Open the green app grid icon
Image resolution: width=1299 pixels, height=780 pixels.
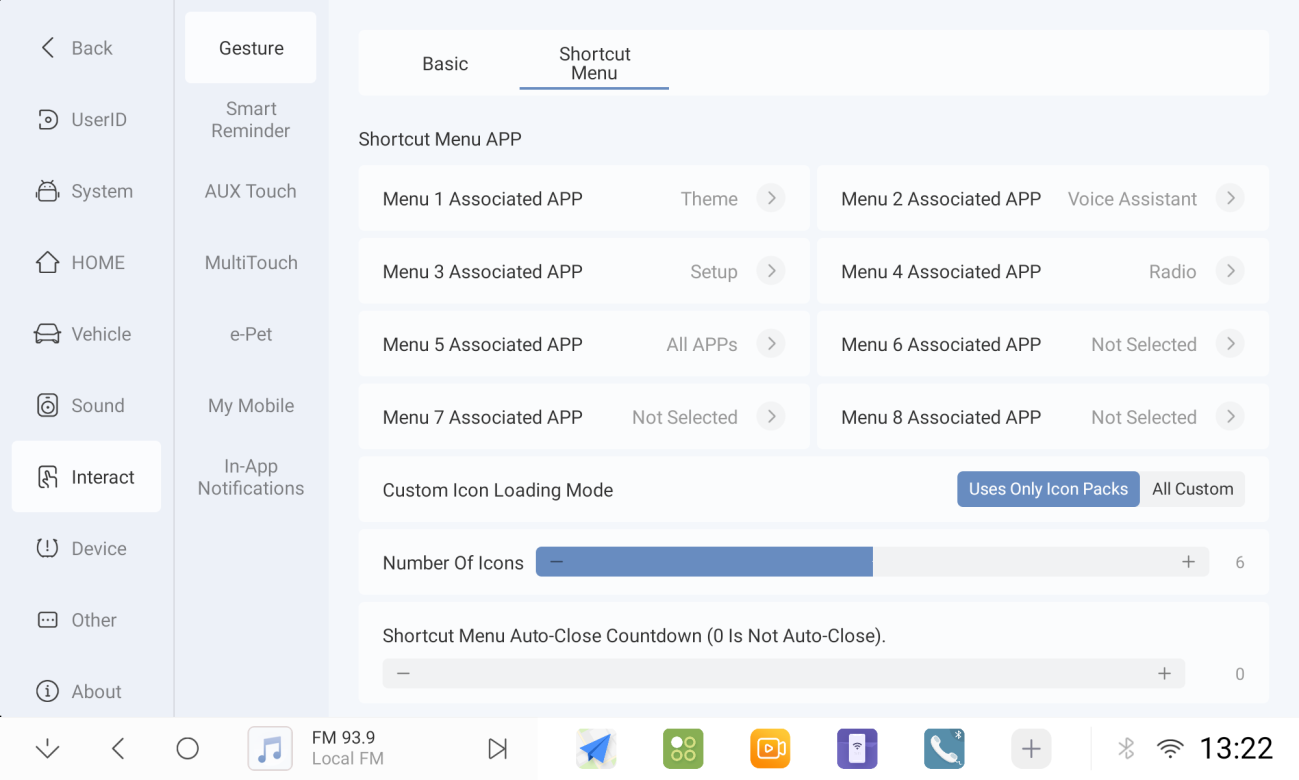(683, 749)
